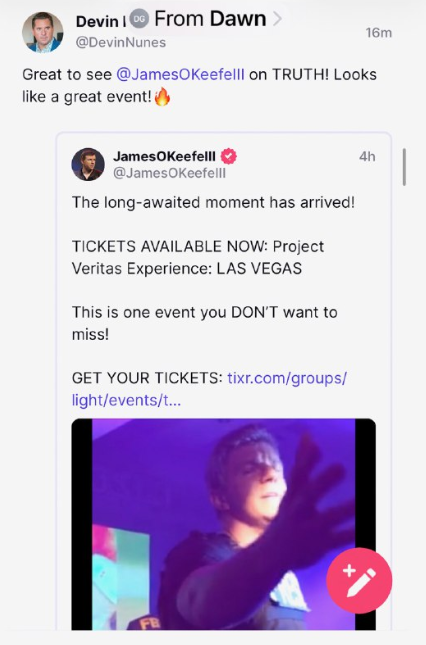
Task: Click the 4h quoted post timestamp
Action: click(x=367, y=156)
